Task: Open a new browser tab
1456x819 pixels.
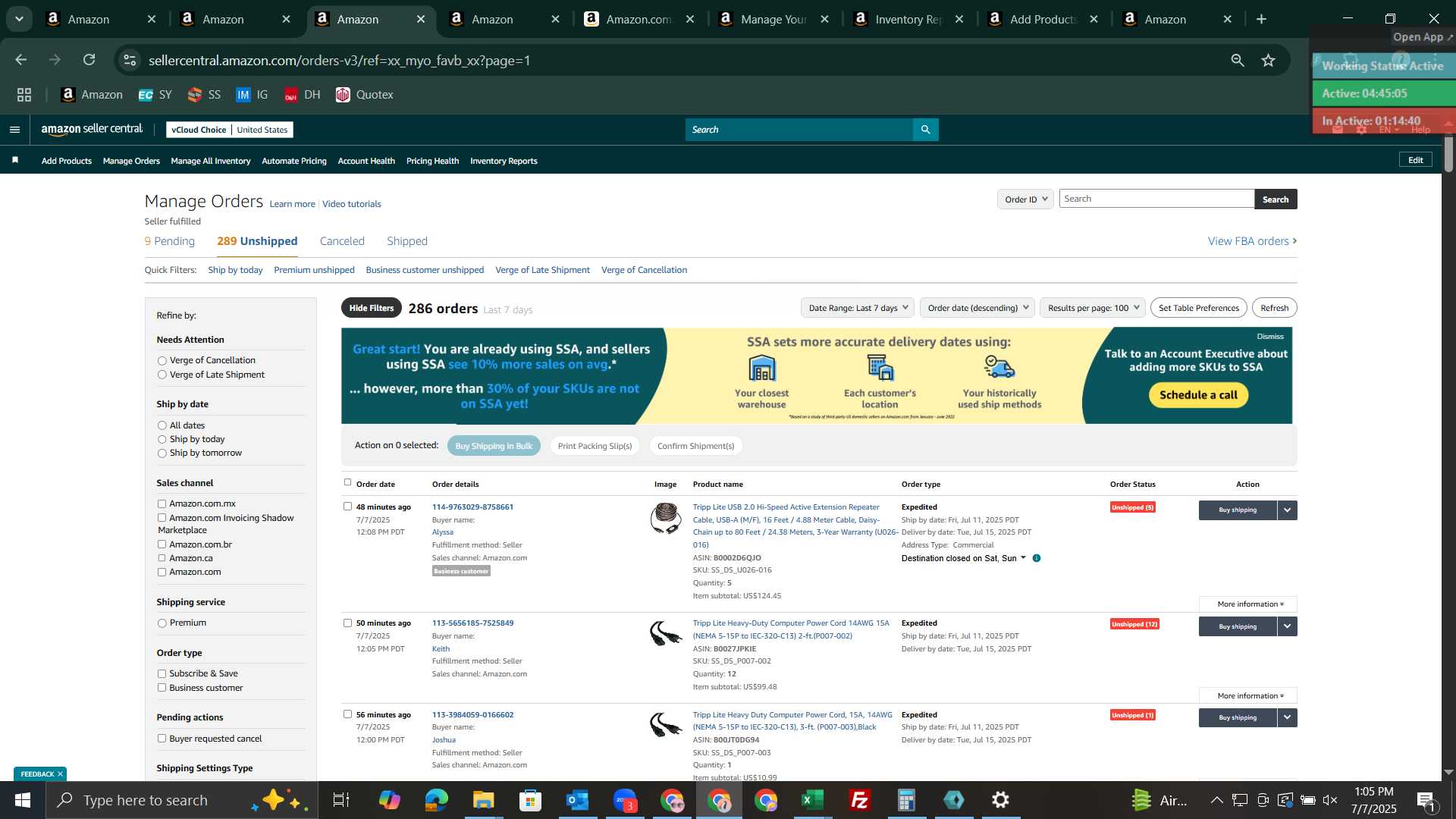Action: coord(1262,20)
